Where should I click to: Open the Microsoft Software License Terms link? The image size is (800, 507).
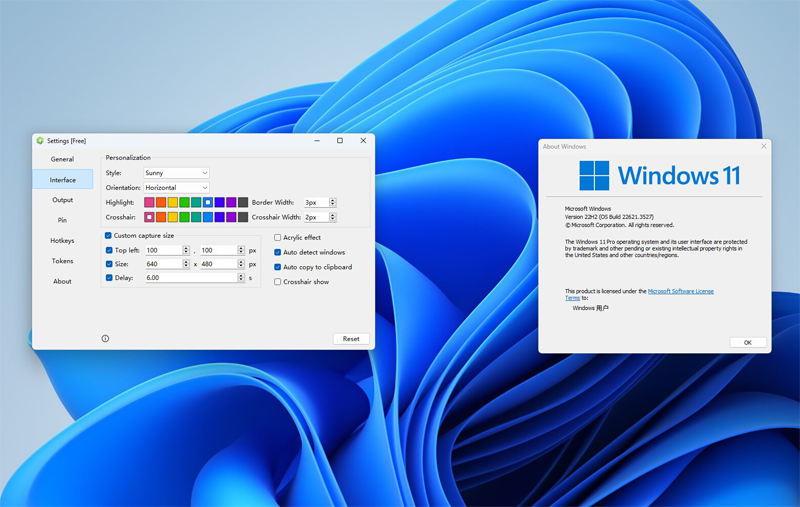680,291
